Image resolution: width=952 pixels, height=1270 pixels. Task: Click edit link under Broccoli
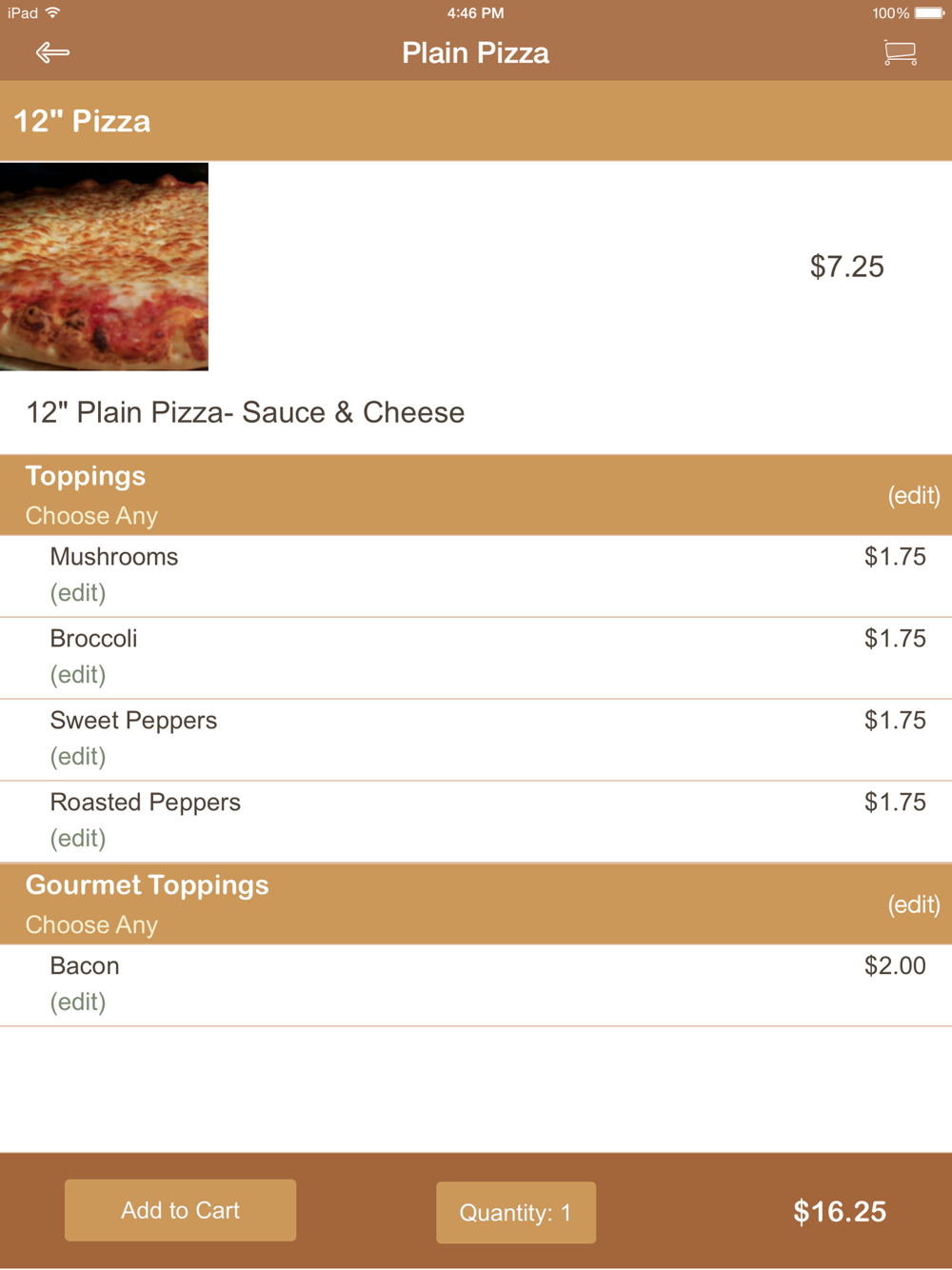point(78,675)
